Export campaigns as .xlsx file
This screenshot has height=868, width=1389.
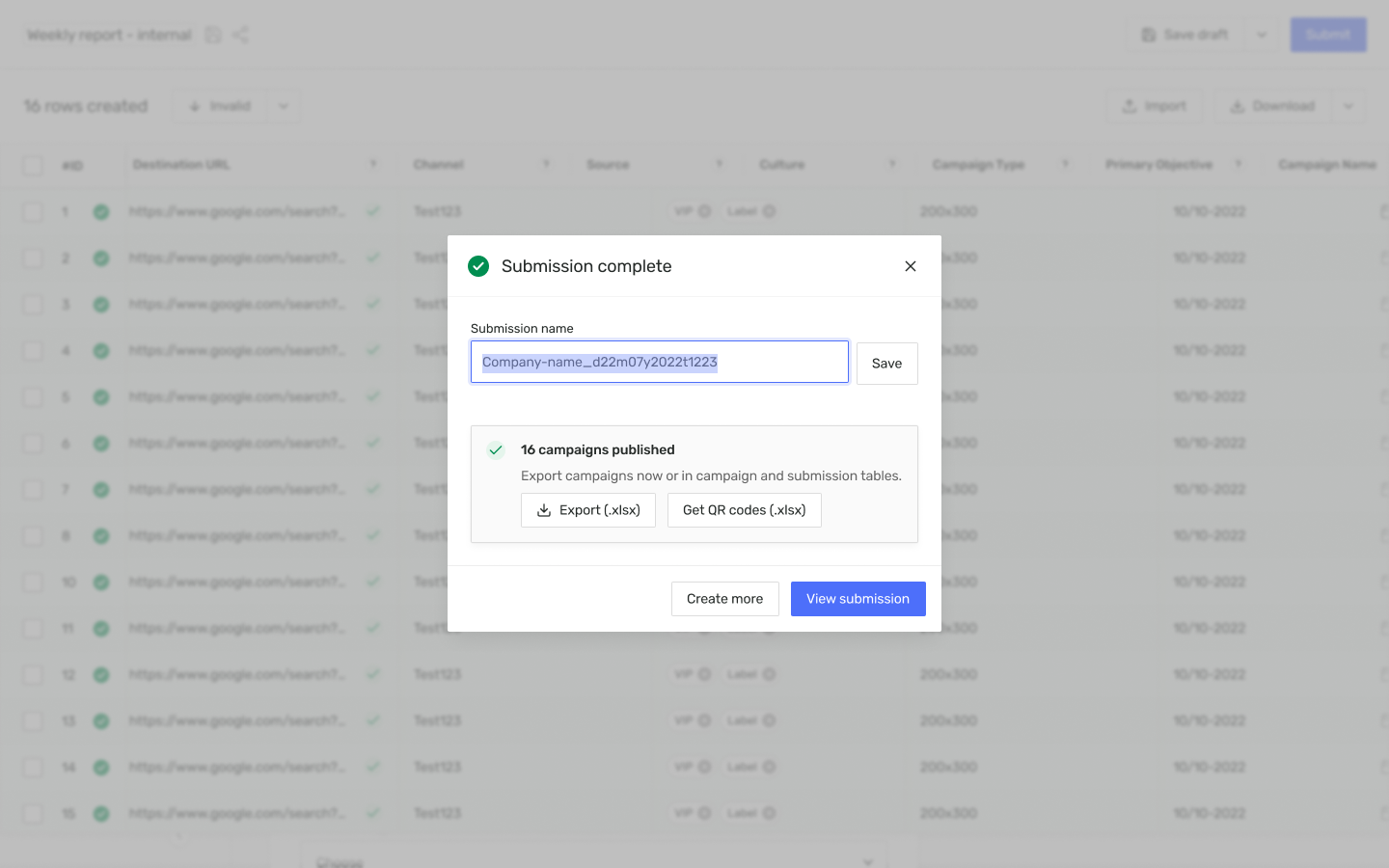587,510
